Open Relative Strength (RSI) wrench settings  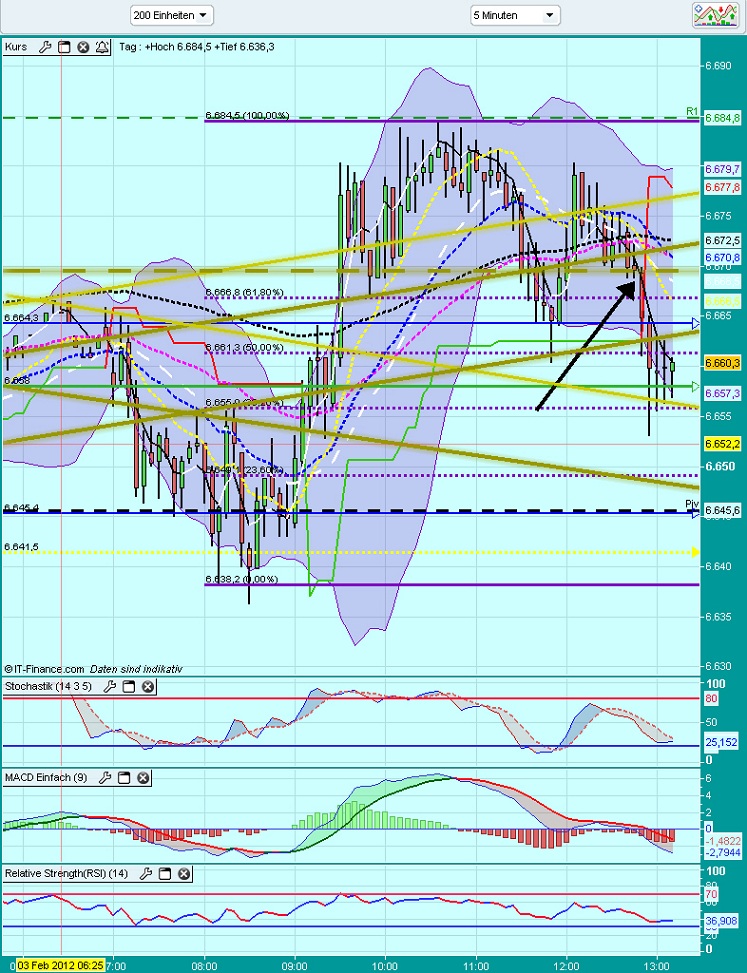(146, 874)
